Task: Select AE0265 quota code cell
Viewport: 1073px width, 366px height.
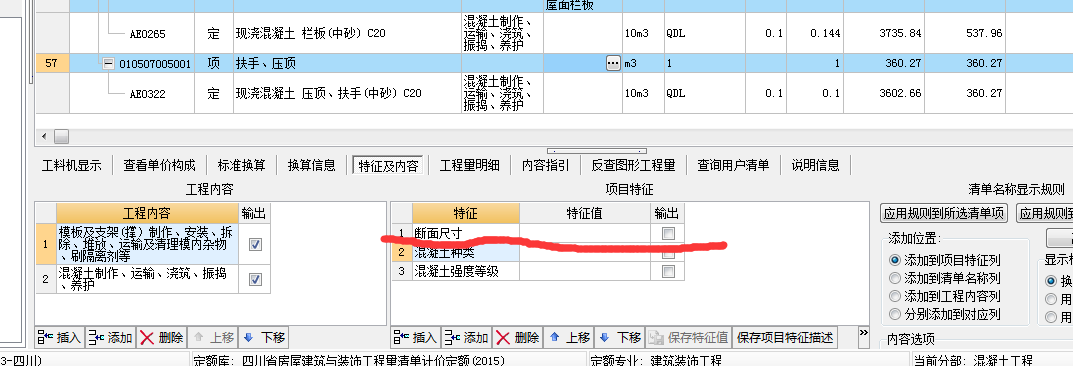Action: tap(147, 34)
